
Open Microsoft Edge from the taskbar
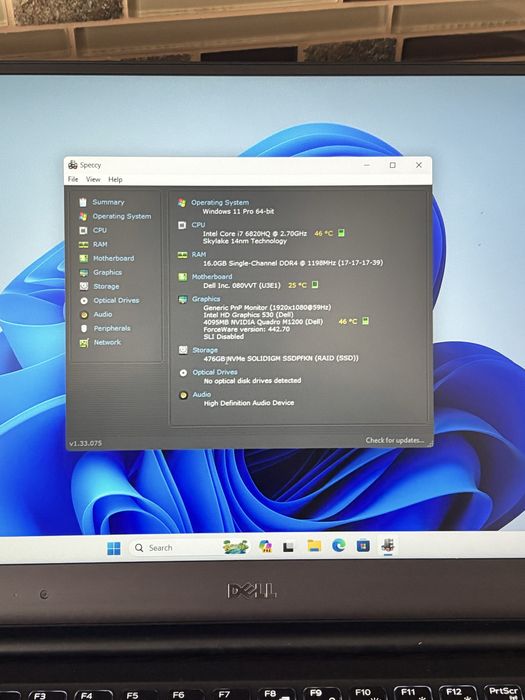(x=339, y=545)
